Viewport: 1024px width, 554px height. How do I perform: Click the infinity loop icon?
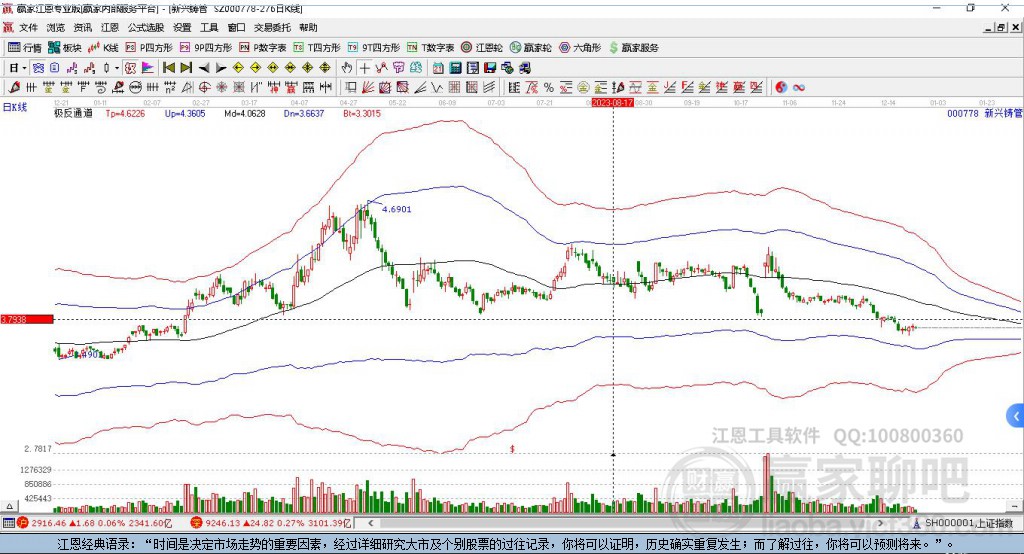[799, 87]
